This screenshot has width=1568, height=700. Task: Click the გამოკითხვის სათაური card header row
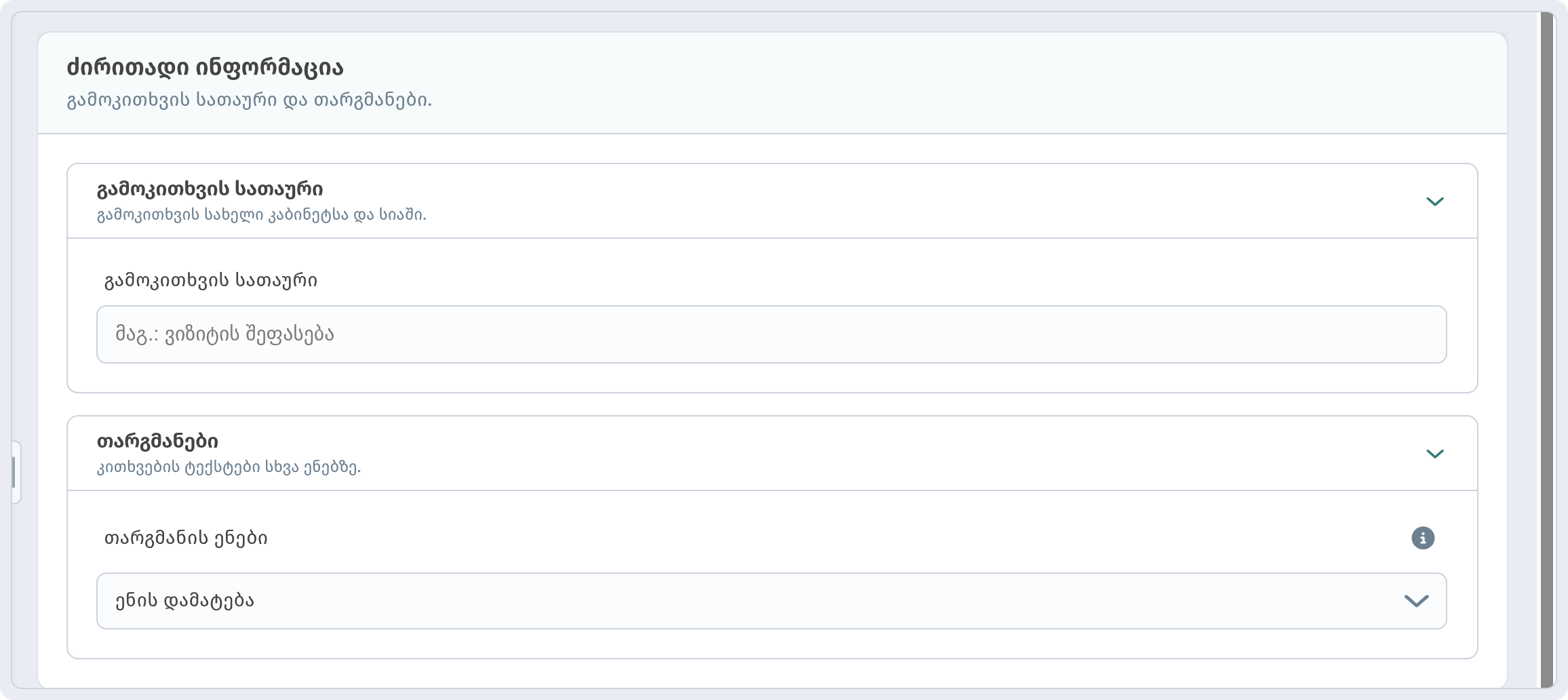click(x=772, y=201)
